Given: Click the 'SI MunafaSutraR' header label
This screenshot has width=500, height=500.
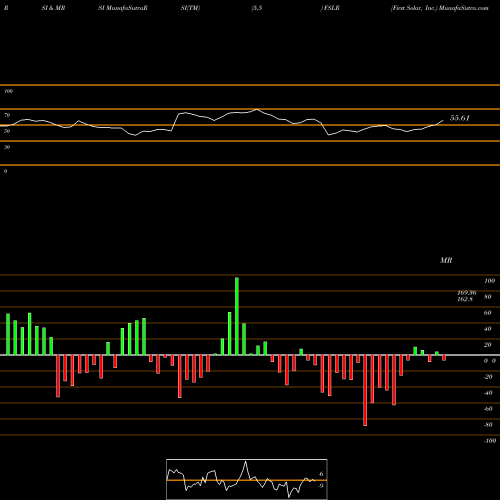Looking at the screenshot, I should pyautogui.click(x=123, y=8).
